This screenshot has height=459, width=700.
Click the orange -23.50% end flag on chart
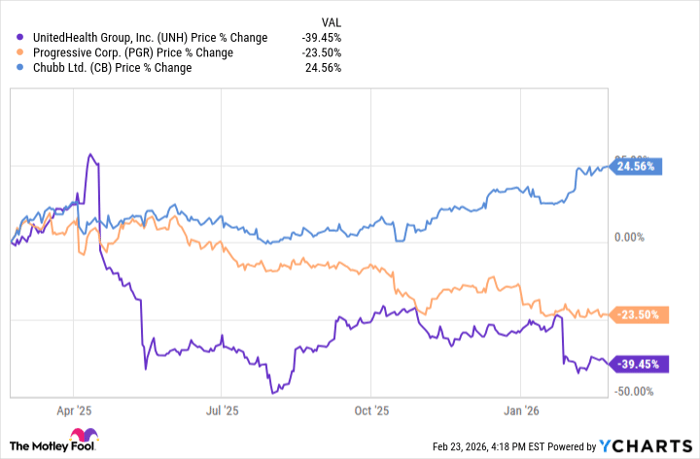635,313
